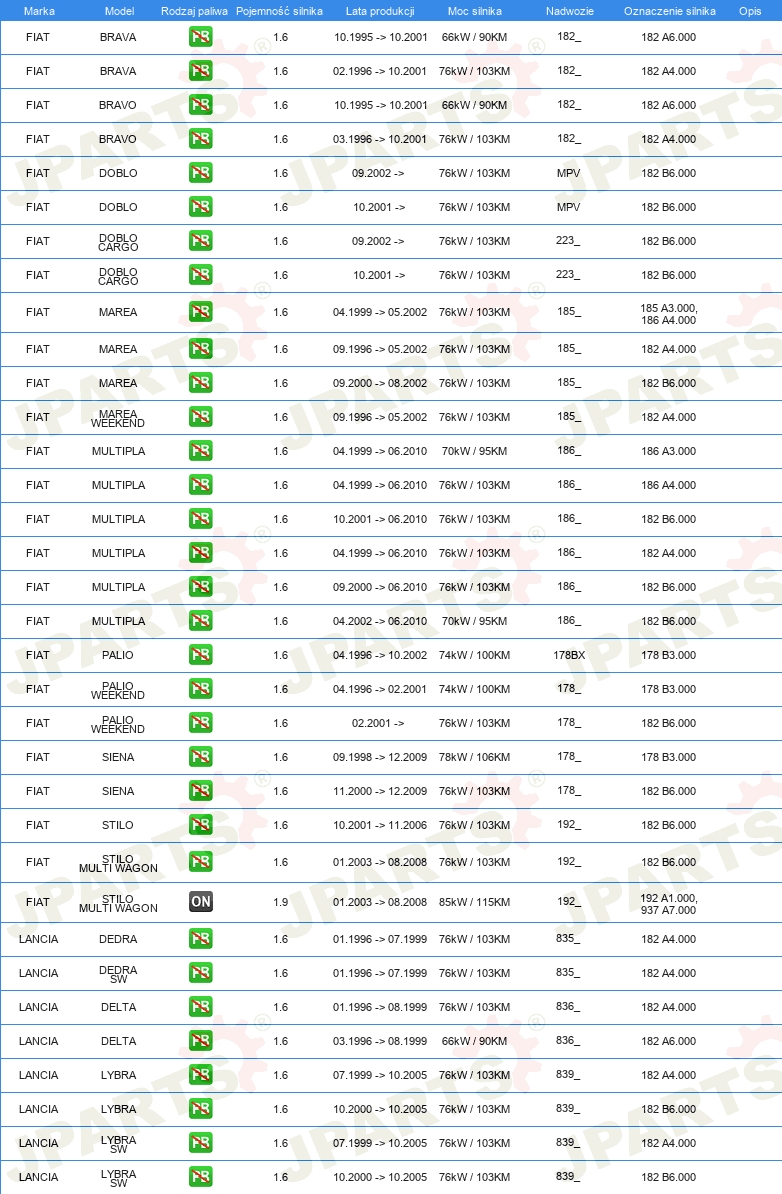Click the Lata produkcji column header
The image size is (782, 1194).
380,11
